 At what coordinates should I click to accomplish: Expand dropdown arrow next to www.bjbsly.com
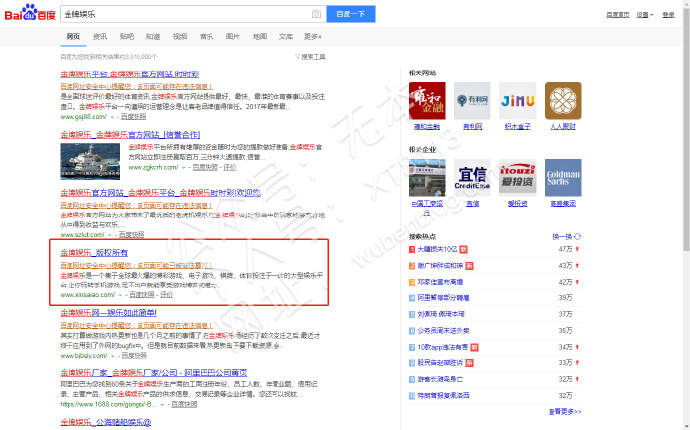(x=113, y=356)
